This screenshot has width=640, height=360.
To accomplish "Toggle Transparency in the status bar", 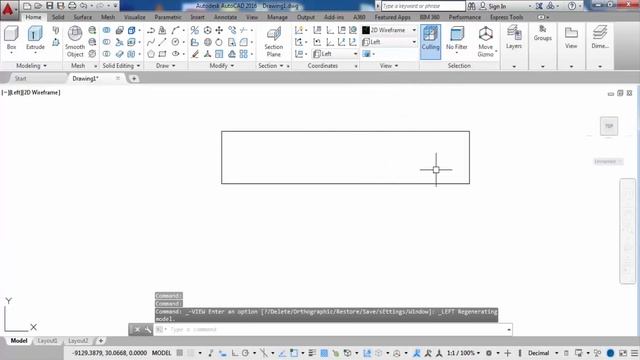I will tap(324, 353).
